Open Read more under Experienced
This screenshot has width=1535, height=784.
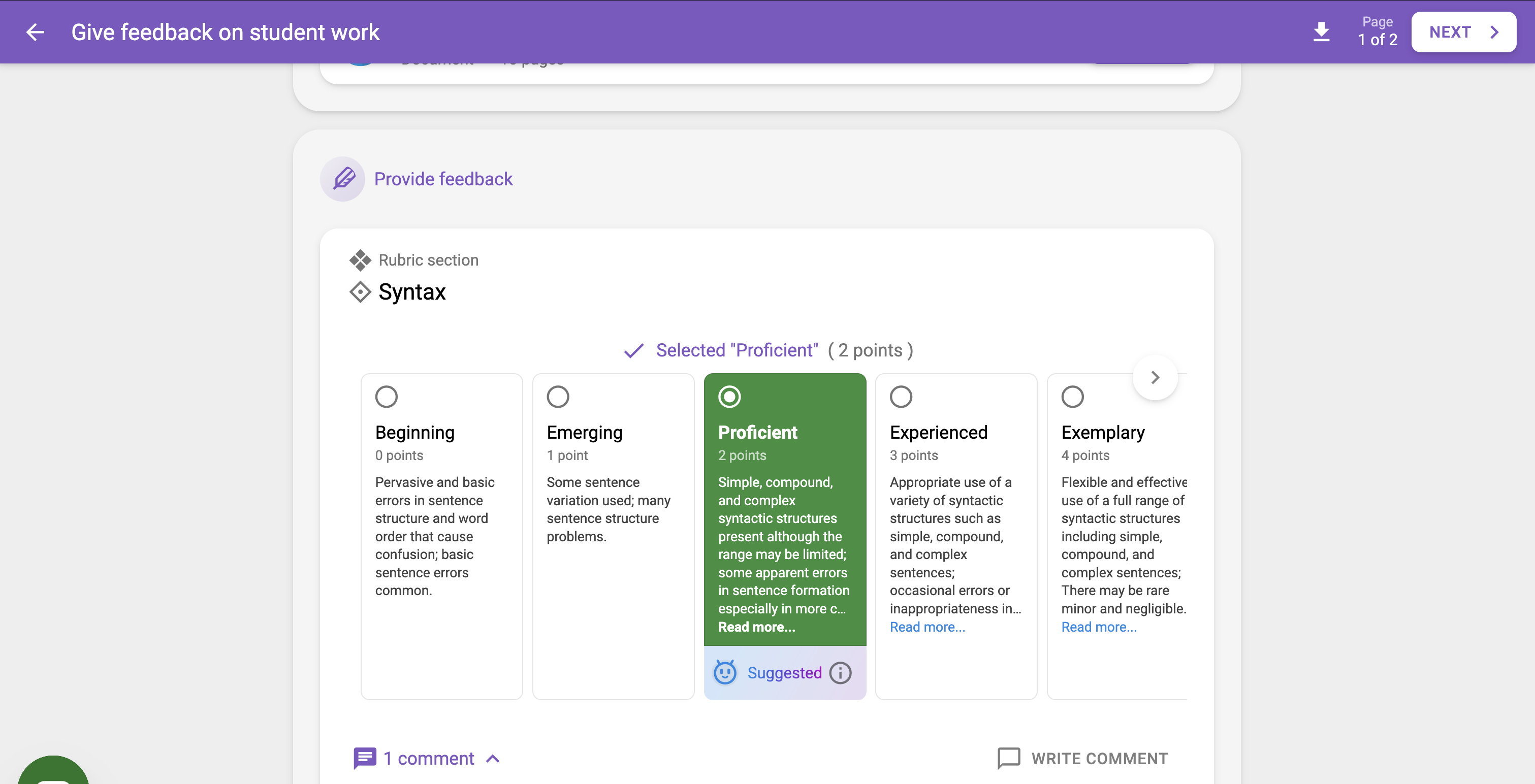point(927,627)
